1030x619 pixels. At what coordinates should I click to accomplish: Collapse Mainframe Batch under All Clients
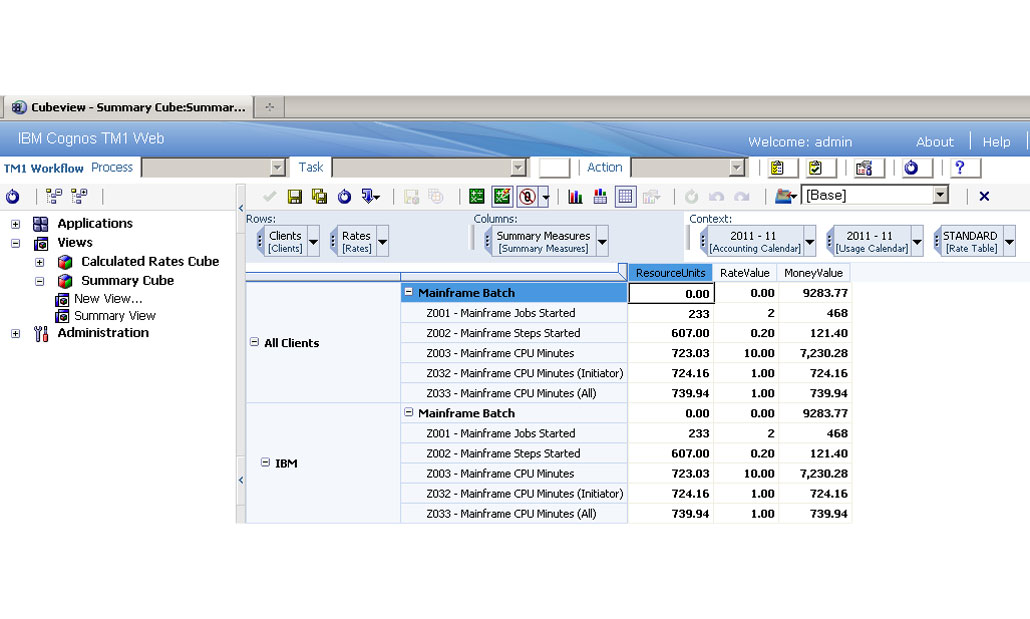[x=409, y=292]
